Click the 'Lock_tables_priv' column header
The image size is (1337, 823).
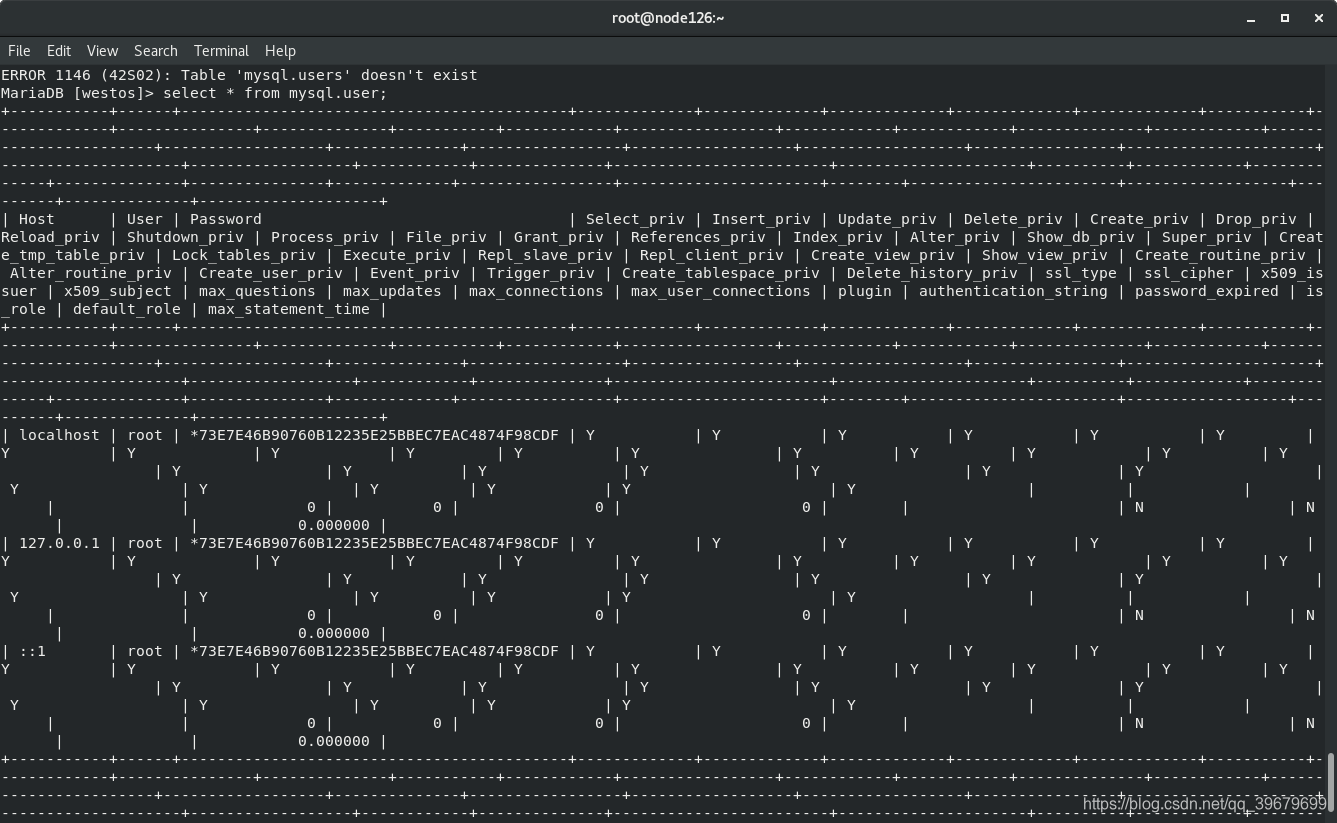click(x=244, y=255)
